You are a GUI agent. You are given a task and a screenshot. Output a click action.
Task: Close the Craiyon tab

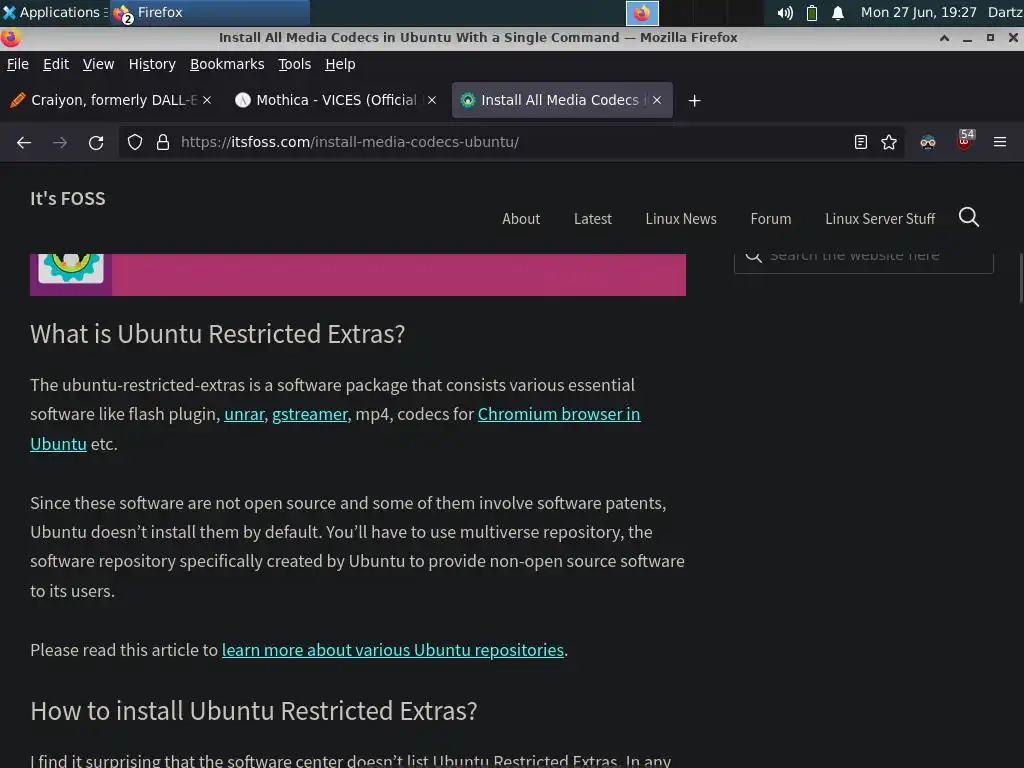pyautogui.click(x=207, y=101)
